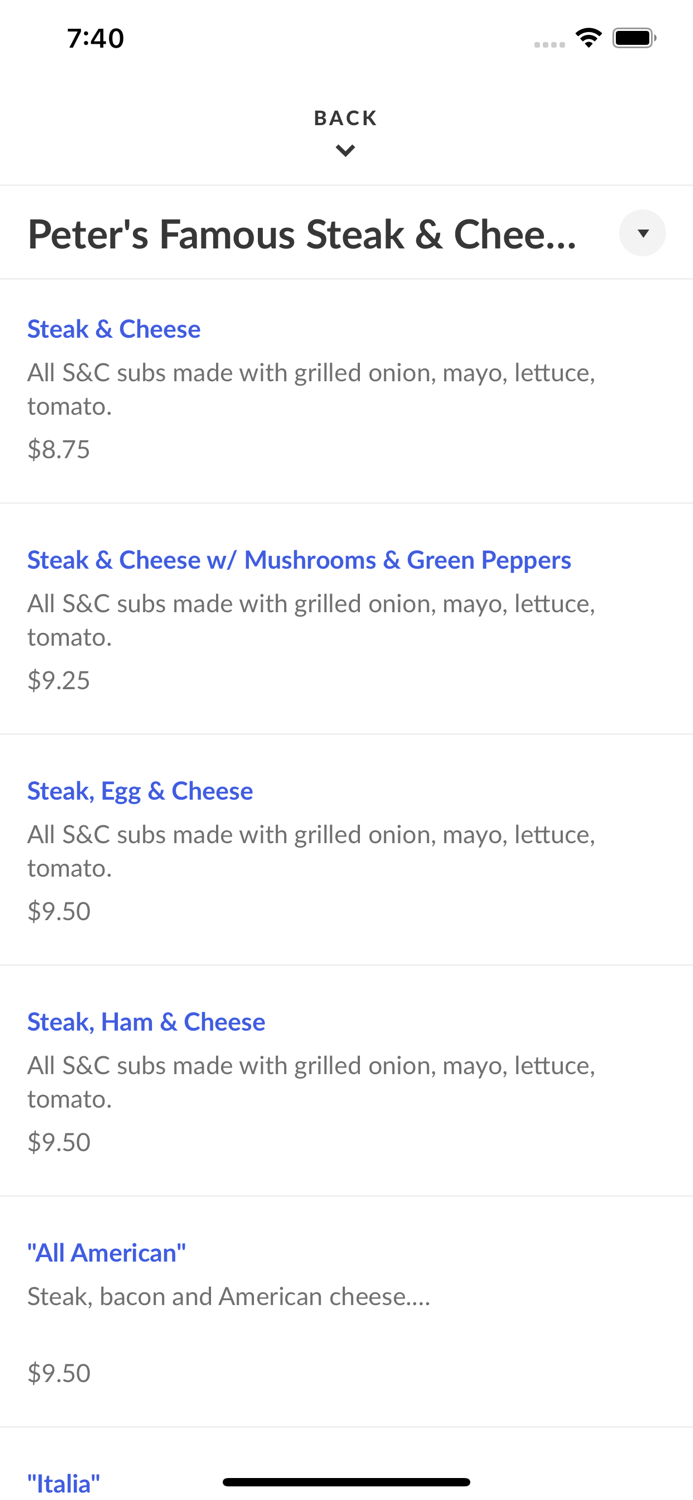
Task: Select the "Italia" menu item
Action: pos(62,1484)
